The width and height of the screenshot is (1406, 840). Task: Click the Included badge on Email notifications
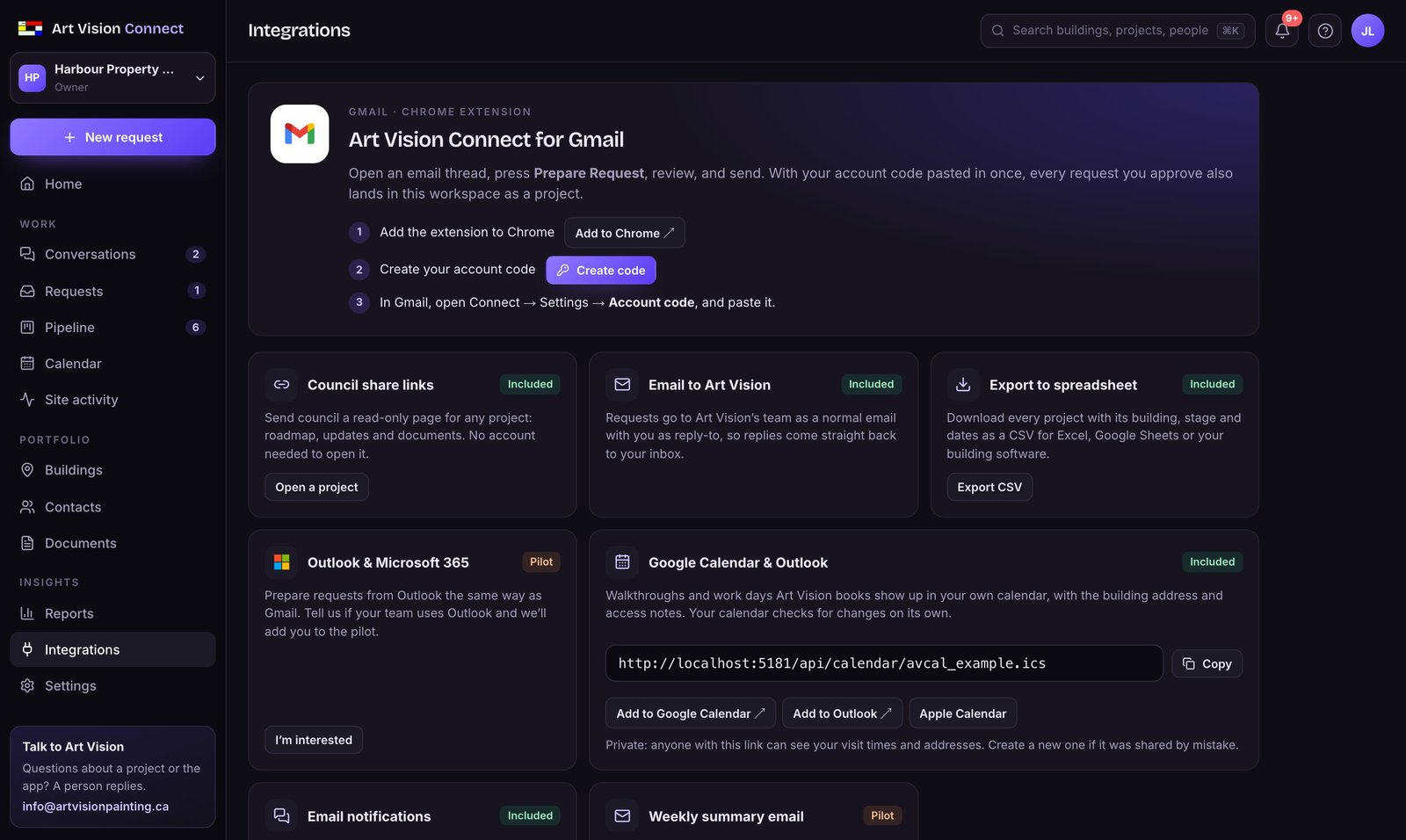(530, 816)
